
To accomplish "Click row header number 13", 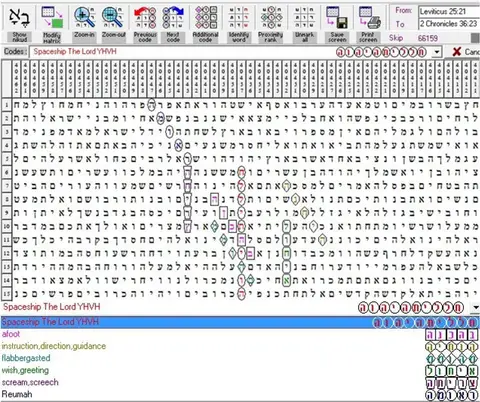I will [7, 267].
